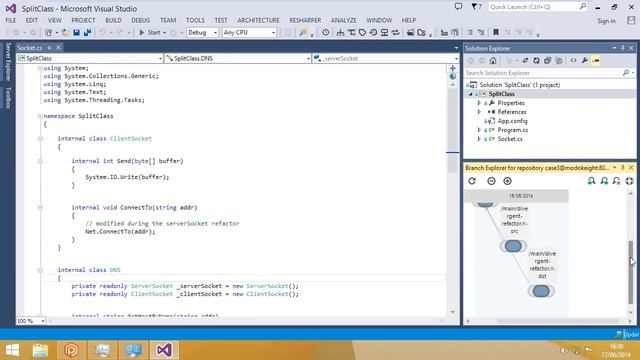This screenshot has width=640, height=360.
Task: Click the lifebuoy icon in Branch Explorer
Action: point(629,181)
